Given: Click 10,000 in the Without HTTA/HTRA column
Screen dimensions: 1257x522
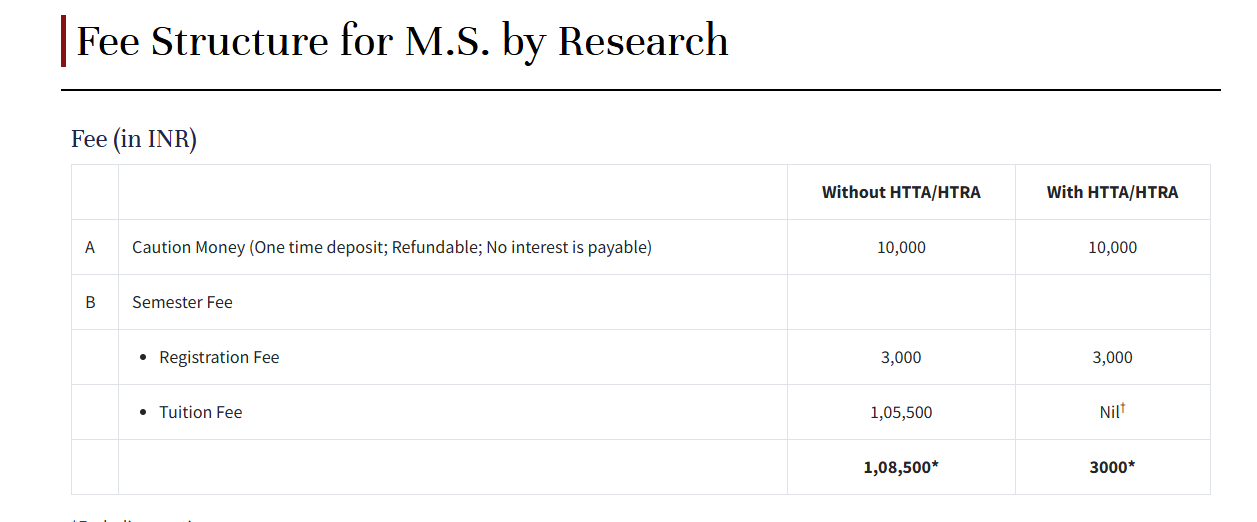Looking at the screenshot, I should tap(901, 247).
